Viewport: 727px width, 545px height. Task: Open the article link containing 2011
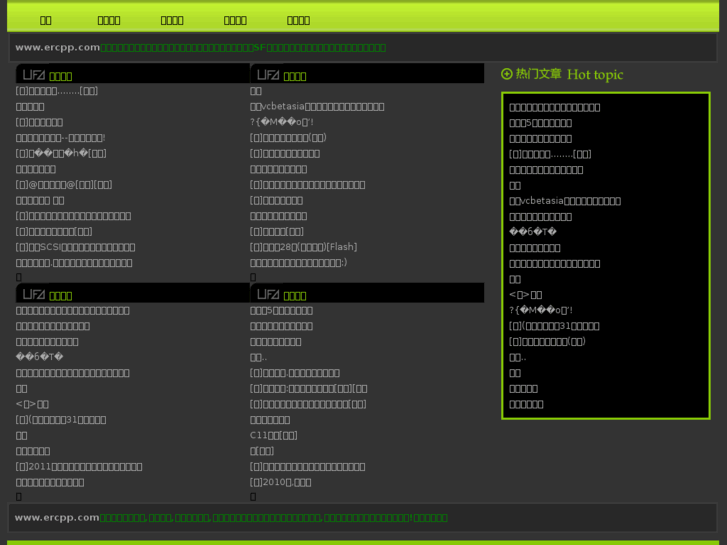pos(79,466)
